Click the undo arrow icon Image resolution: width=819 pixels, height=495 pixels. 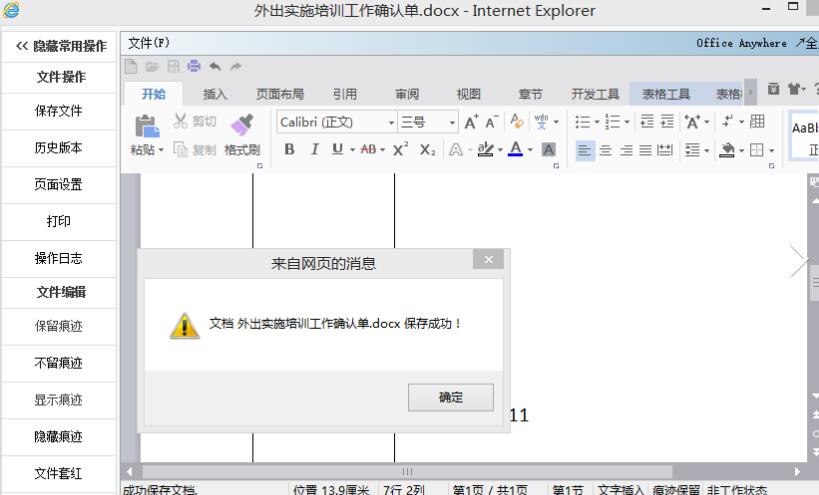pos(215,66)
